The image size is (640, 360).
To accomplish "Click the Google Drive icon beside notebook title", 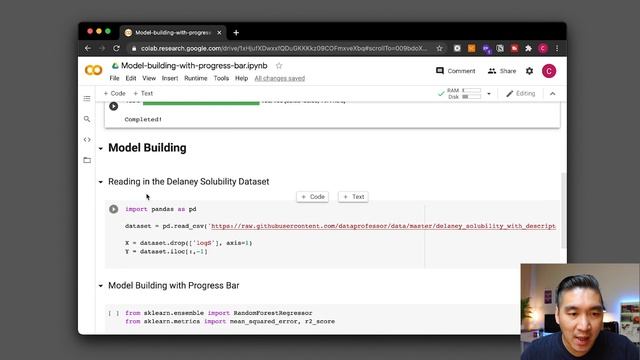I will [x=115, y=66].
